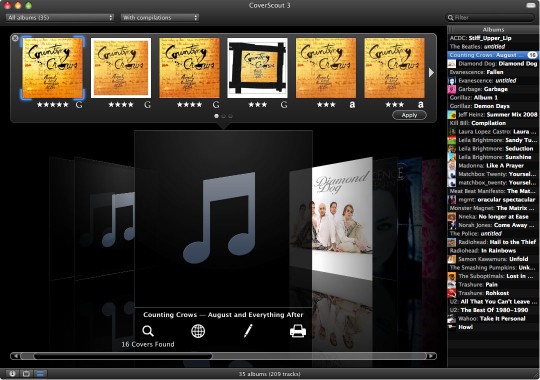Select Evanescence: Fallen album row

493,72
